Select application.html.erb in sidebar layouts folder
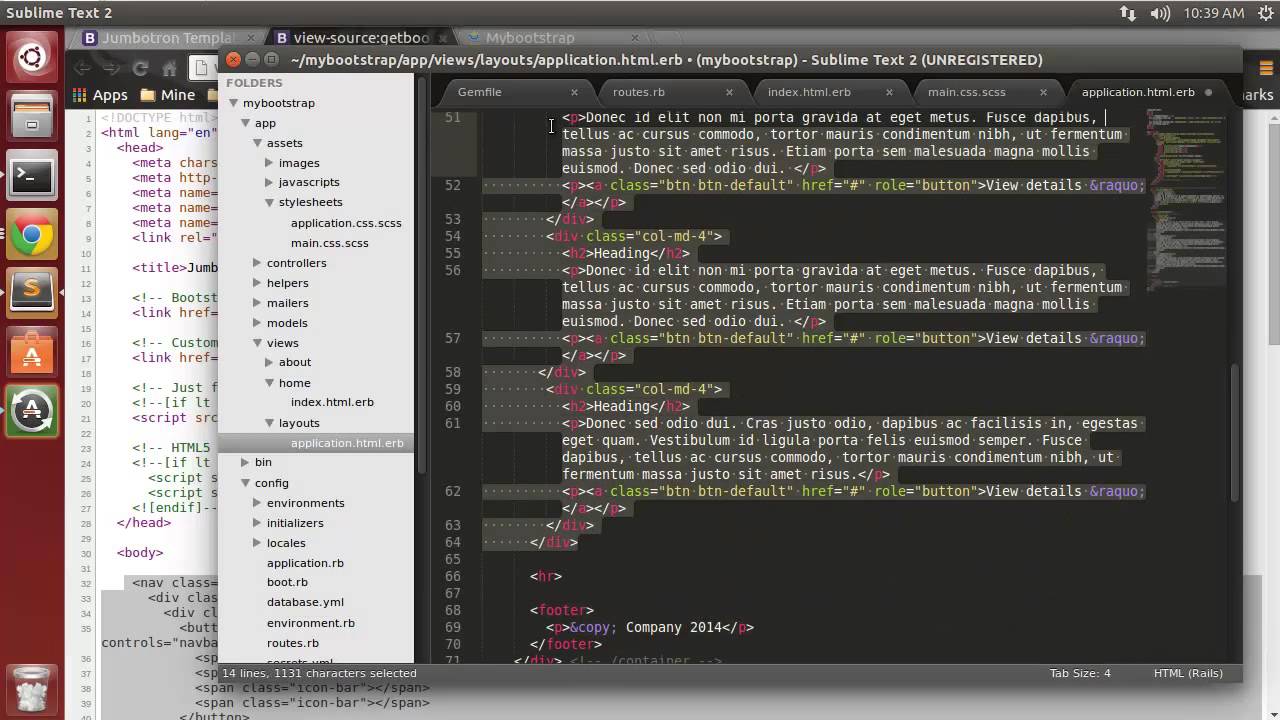Image resolution: width=1280 pixels, height=720 pixels. click(x=347, y=443)
